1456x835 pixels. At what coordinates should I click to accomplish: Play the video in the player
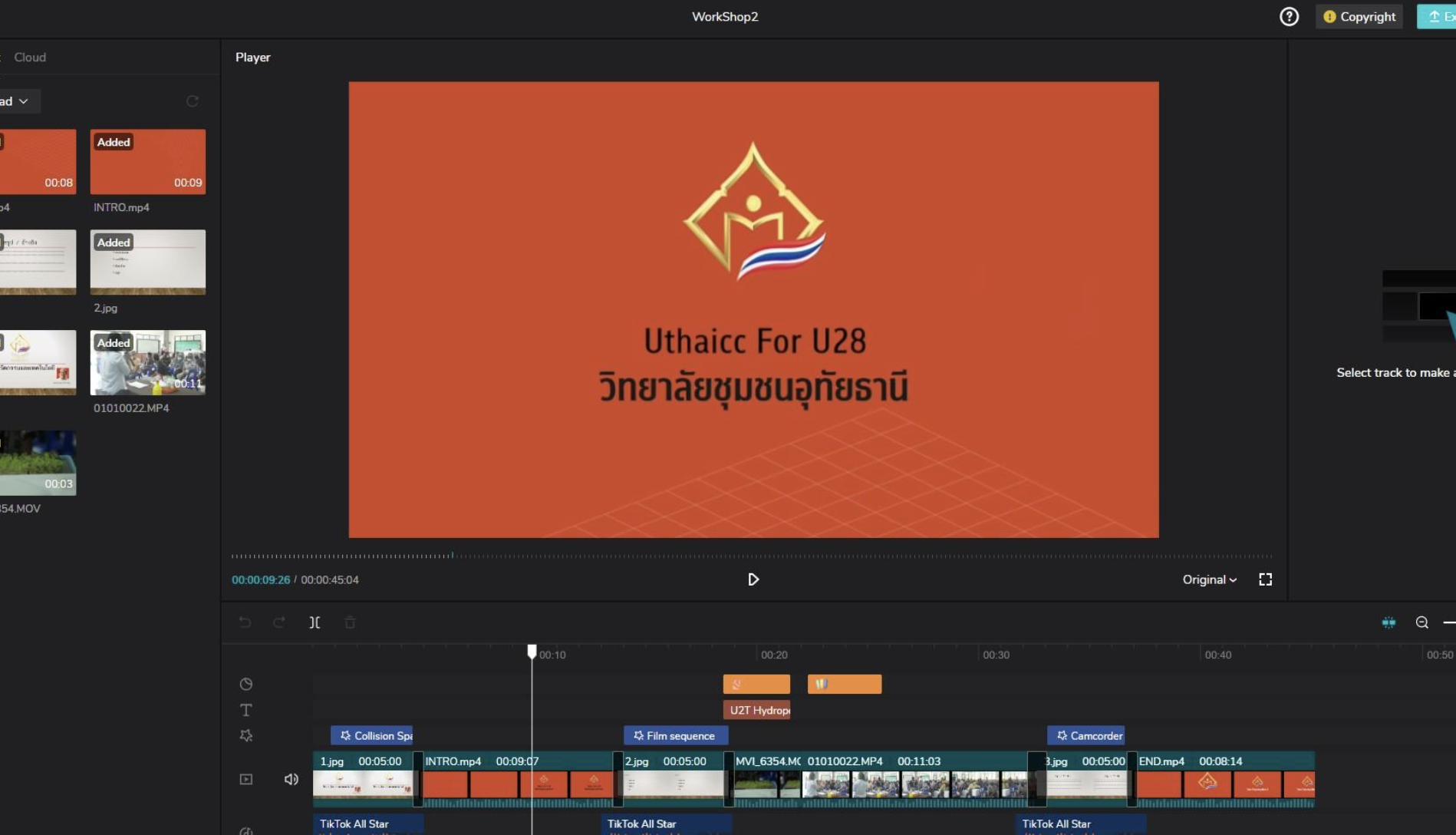753,579
